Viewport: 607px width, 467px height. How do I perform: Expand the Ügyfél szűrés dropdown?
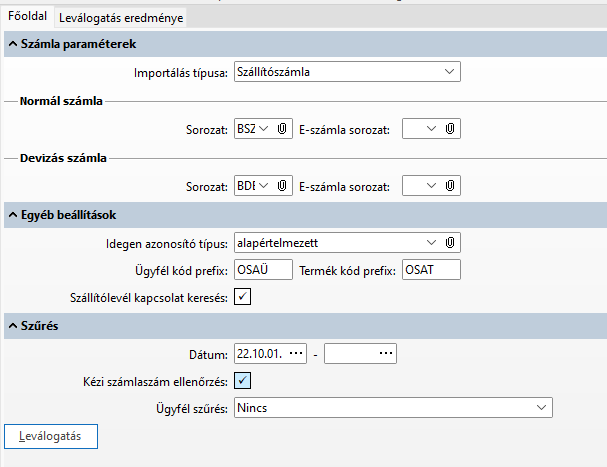click(x=541, y=407)
